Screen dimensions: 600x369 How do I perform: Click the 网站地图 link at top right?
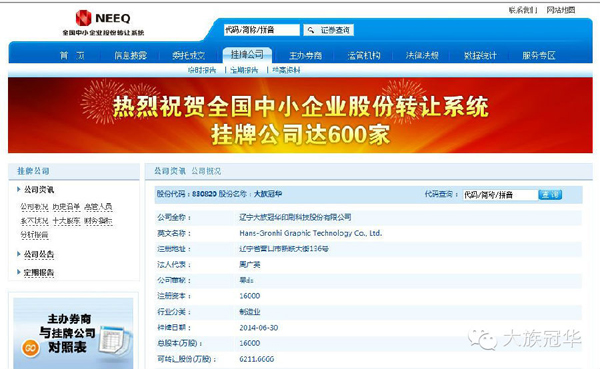(561, 10)
